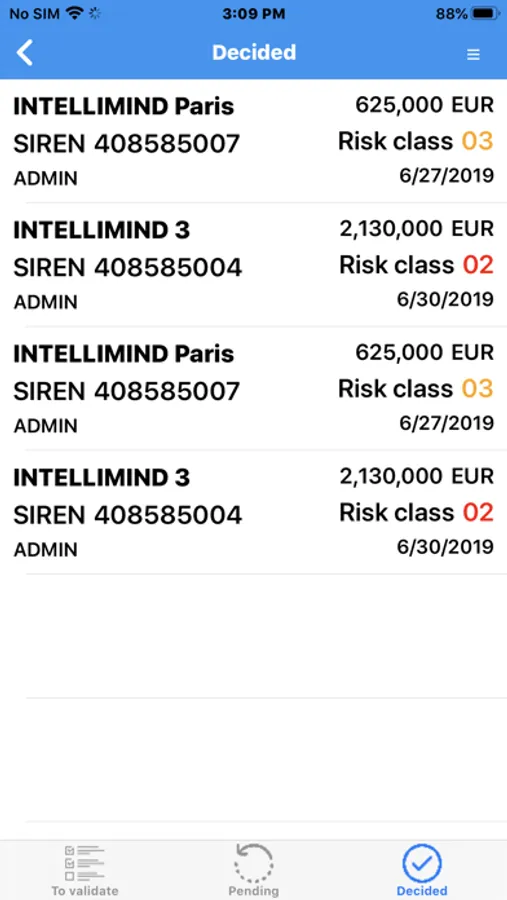The image size is (507, 900).
Task: Select the Decided tab label
Action: (x=422, y=891)
